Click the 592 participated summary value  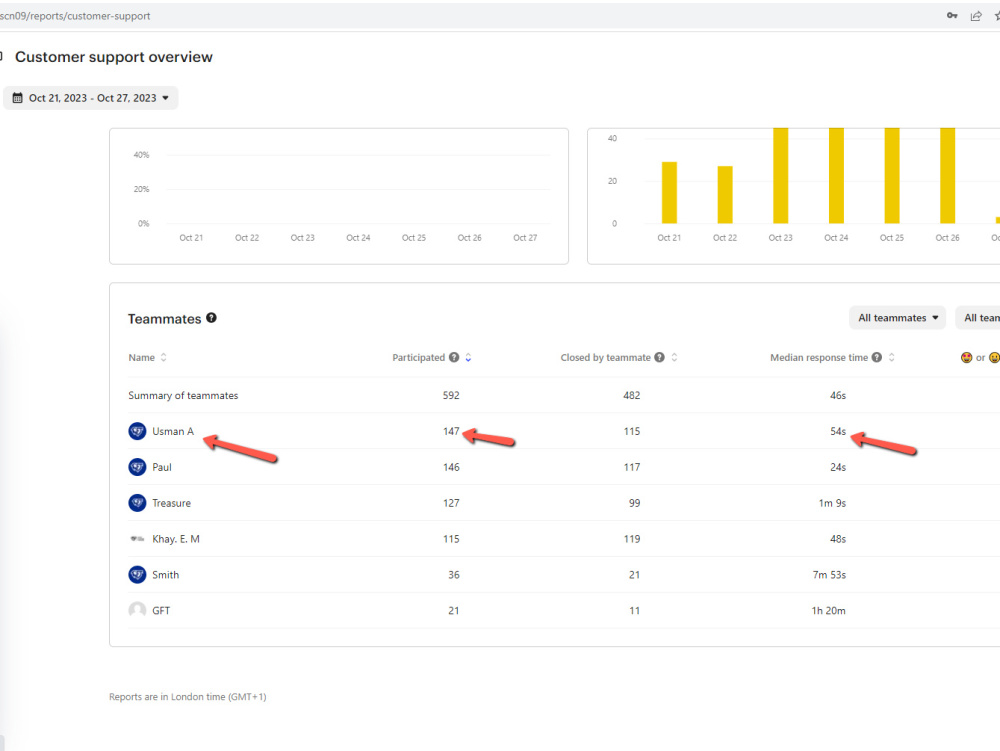451,395
